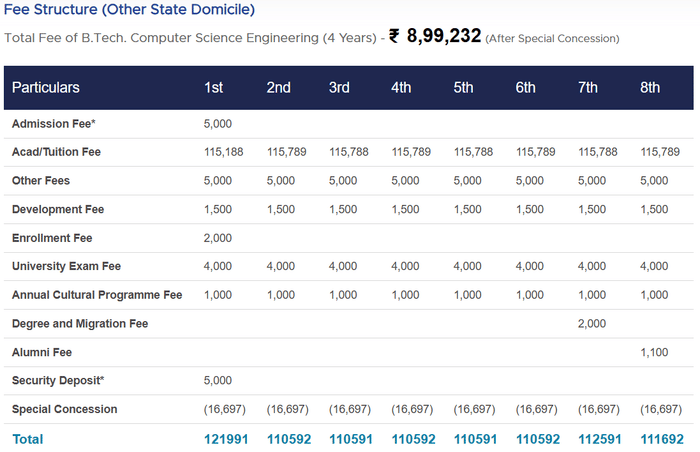Select the 6th semester University Exam Fee value
This screenshot has height=452, width=700.
(x=530, y=266)
